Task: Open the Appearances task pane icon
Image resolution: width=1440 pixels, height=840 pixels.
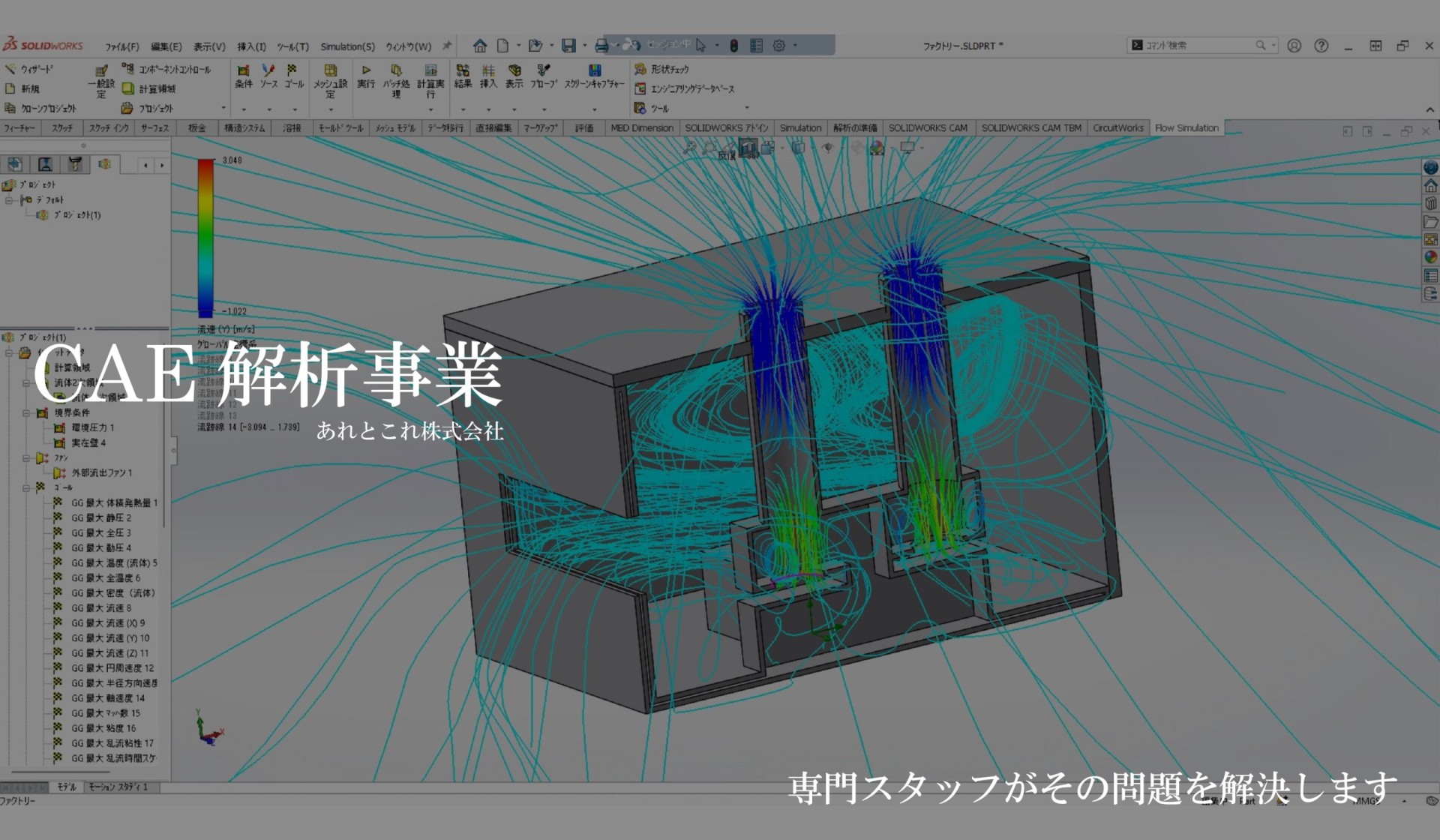Action: click(x=1431, y=257)
